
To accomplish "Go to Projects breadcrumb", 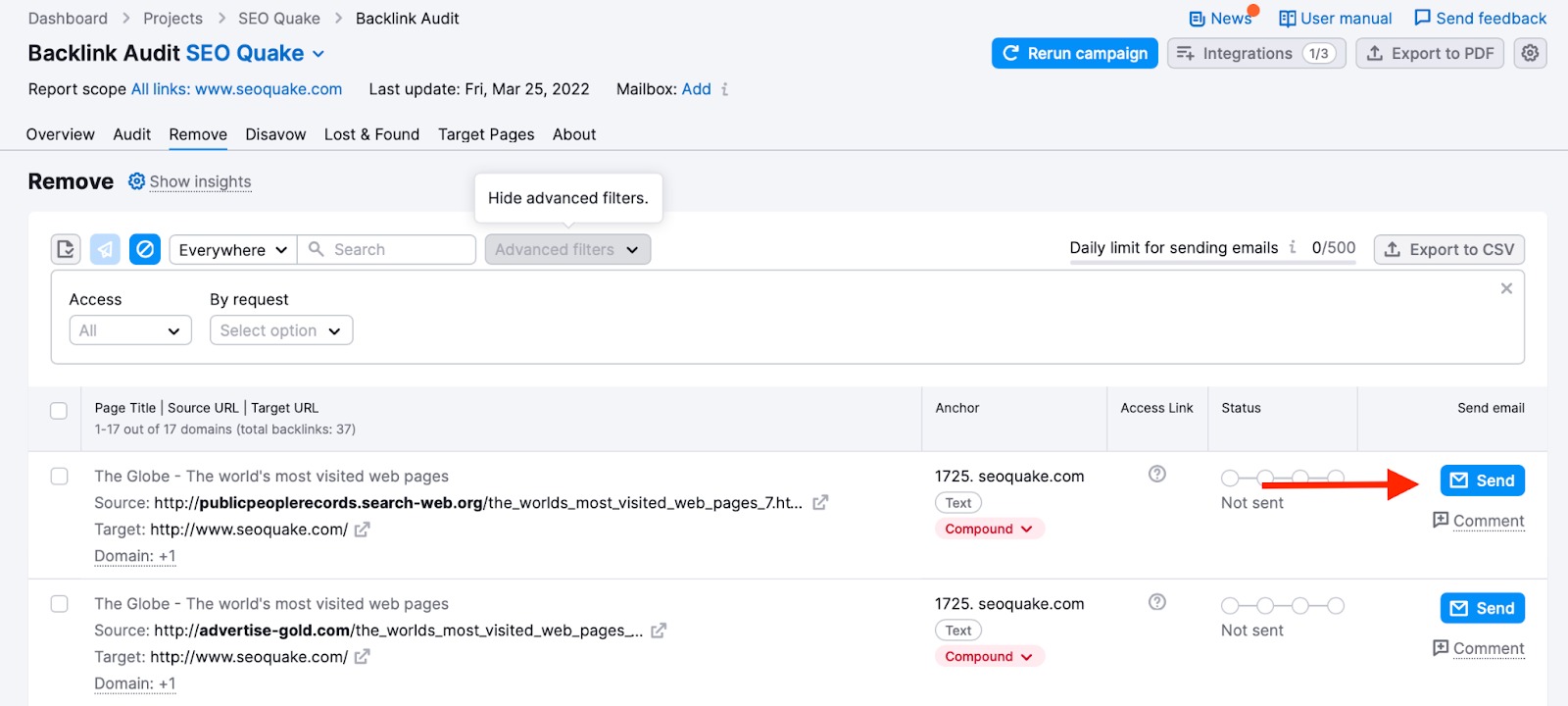I will click(173, 19).
